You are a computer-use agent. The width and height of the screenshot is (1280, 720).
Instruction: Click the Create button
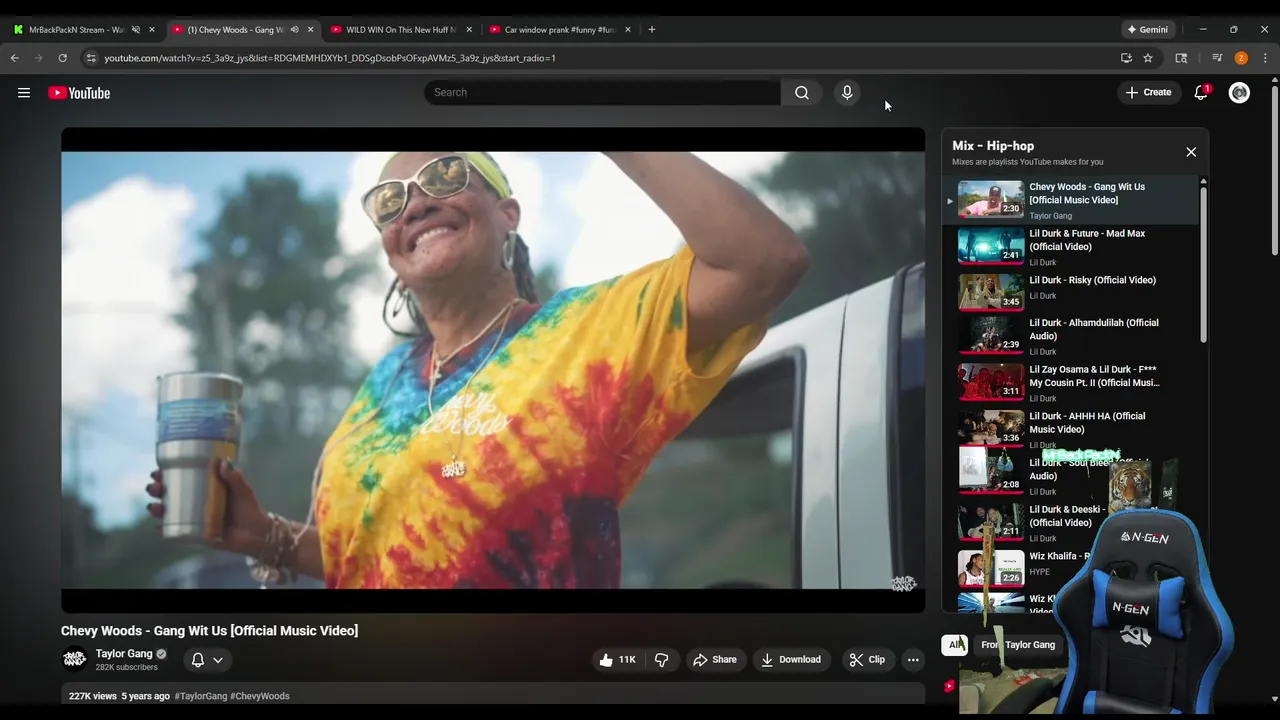pyautogui.click(x=1148, y=93)
